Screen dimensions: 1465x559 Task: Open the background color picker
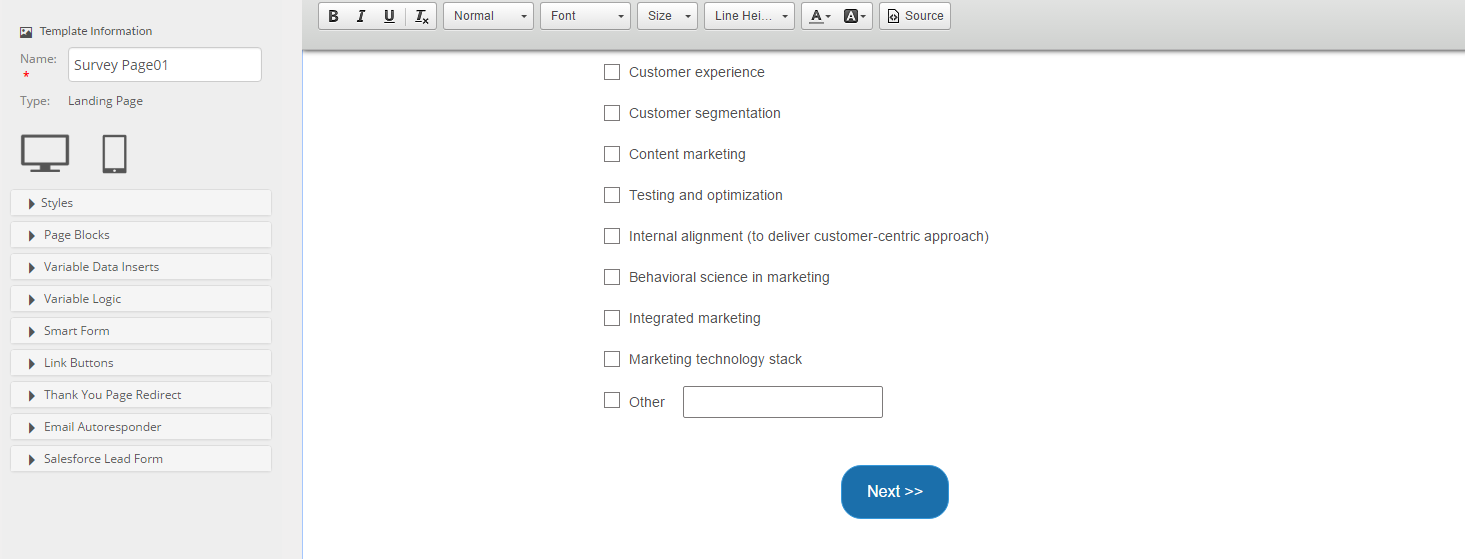pos(855,16)
